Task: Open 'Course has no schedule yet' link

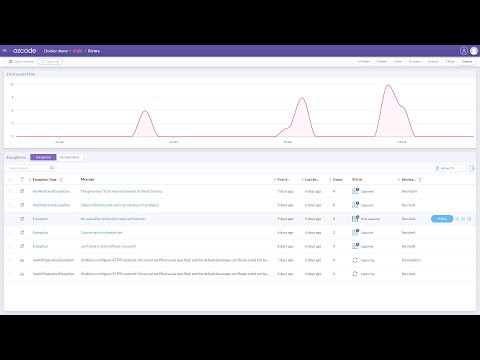Action: [101, 232]
